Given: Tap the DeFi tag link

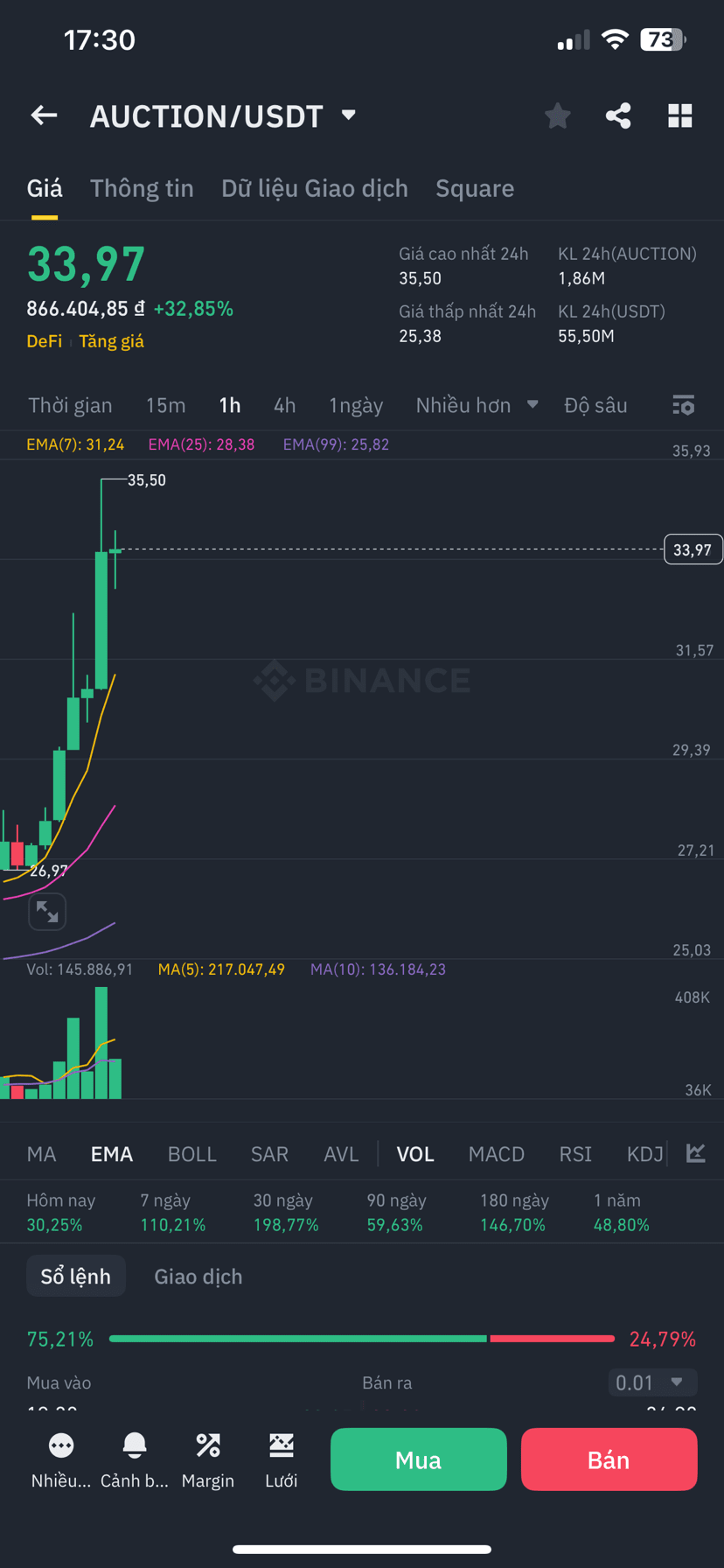Looking at the screenshot, I should [x=45, y=341].
